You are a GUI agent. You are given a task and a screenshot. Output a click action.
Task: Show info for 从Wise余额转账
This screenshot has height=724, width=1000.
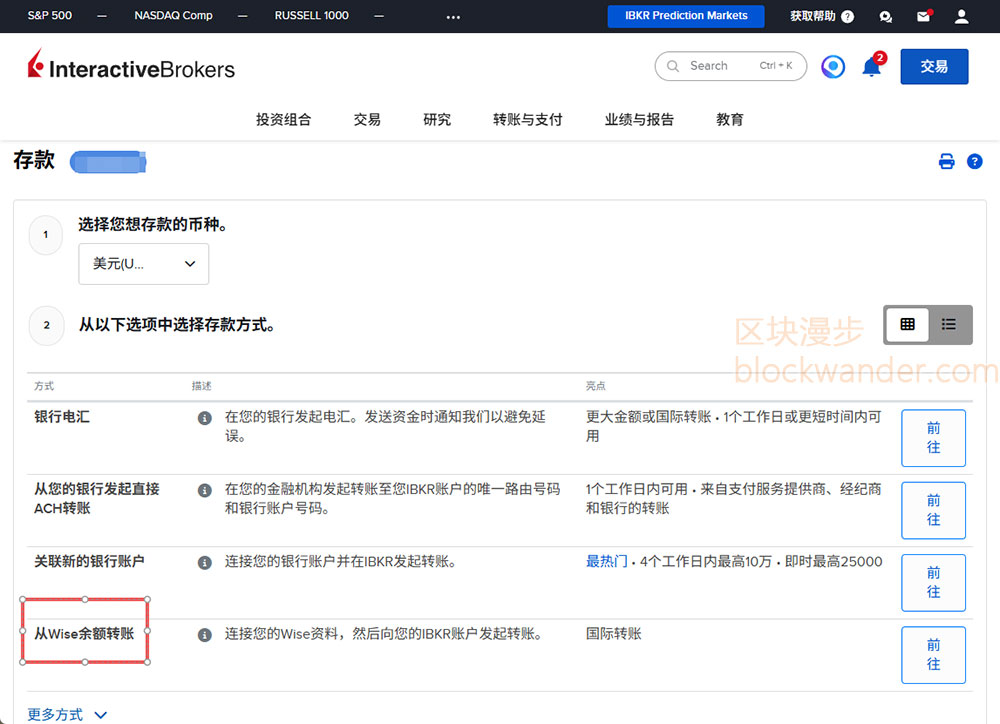click(x=205, y=635)
